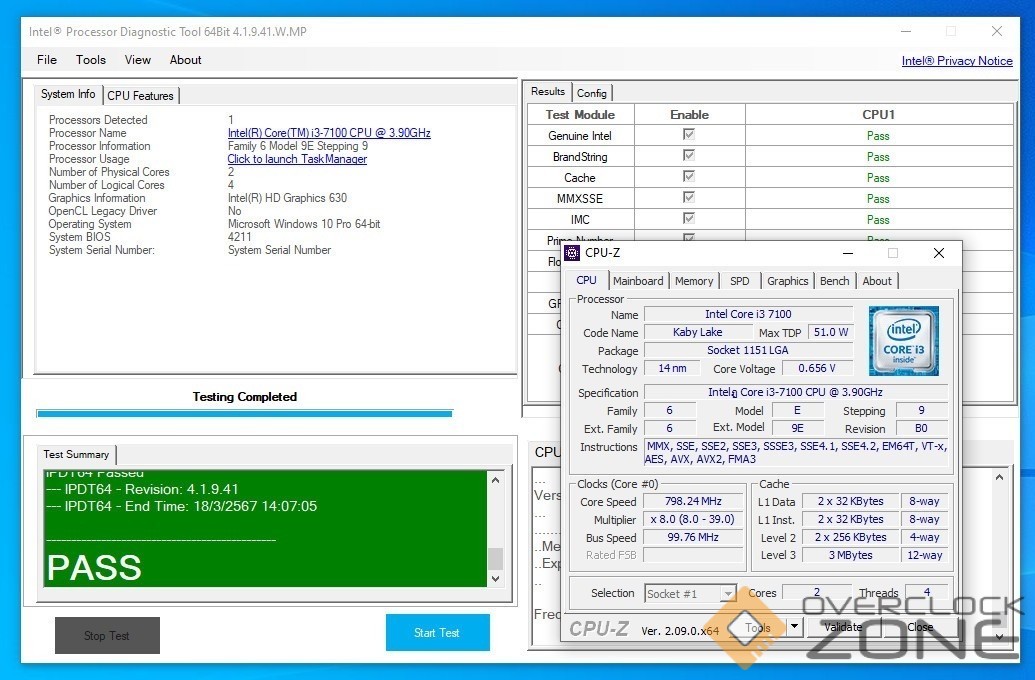
Task: Toggle the MMXSSE enable checkbox
Action: pos(689,198)
